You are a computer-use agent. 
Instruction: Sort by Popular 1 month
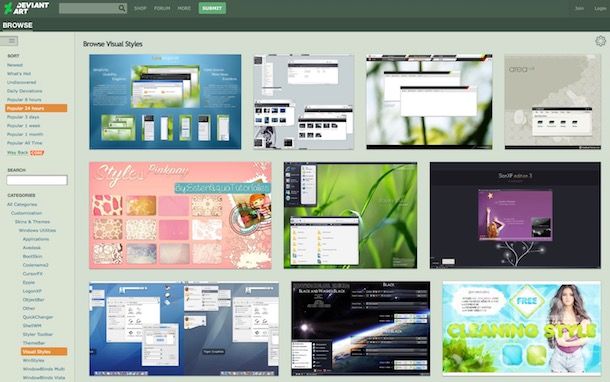[x=25, y=134]
